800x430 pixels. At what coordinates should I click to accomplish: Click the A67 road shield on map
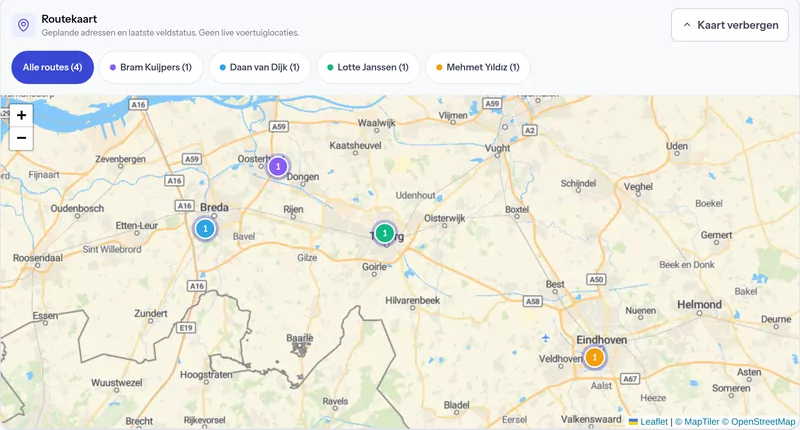[630, 379]
